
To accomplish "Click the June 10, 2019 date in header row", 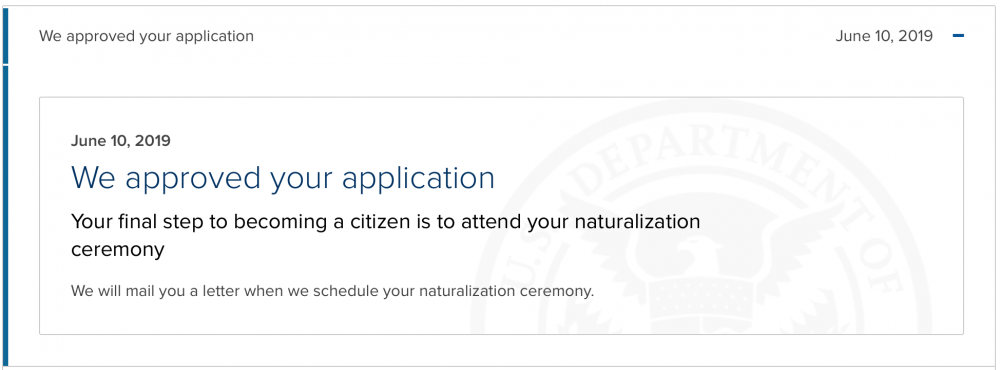I will 884,36.
